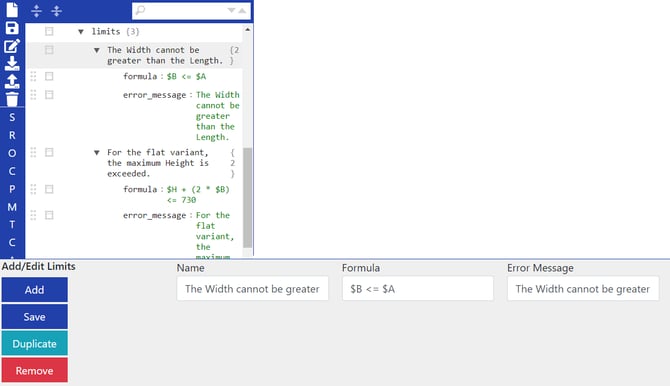
Task: Click the collapse all fields icon
Action: [56, 11]
